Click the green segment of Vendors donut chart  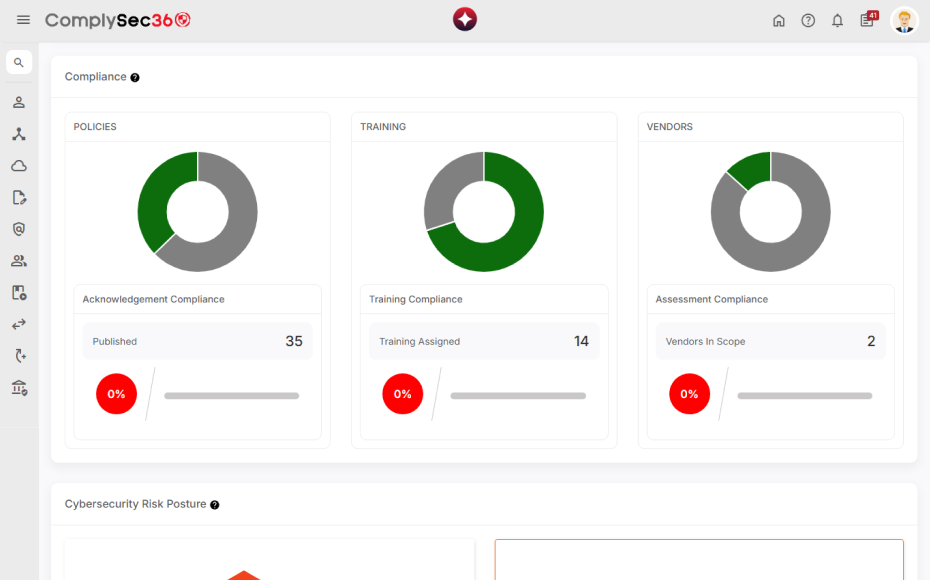[x=753, y=170]
